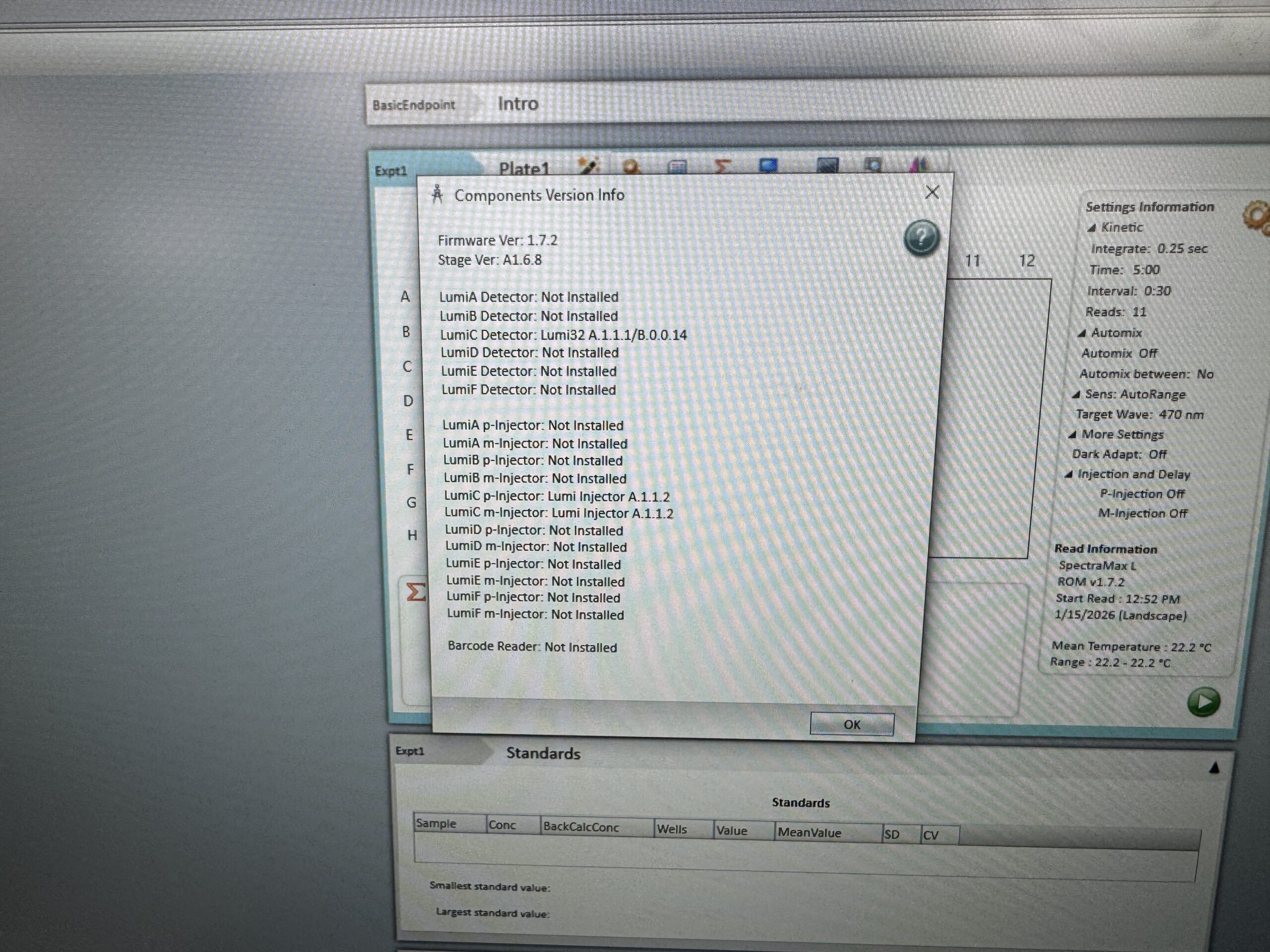
Task: Click the pink and green bars icon in the toolbar
Action: (x=918, y=165)
